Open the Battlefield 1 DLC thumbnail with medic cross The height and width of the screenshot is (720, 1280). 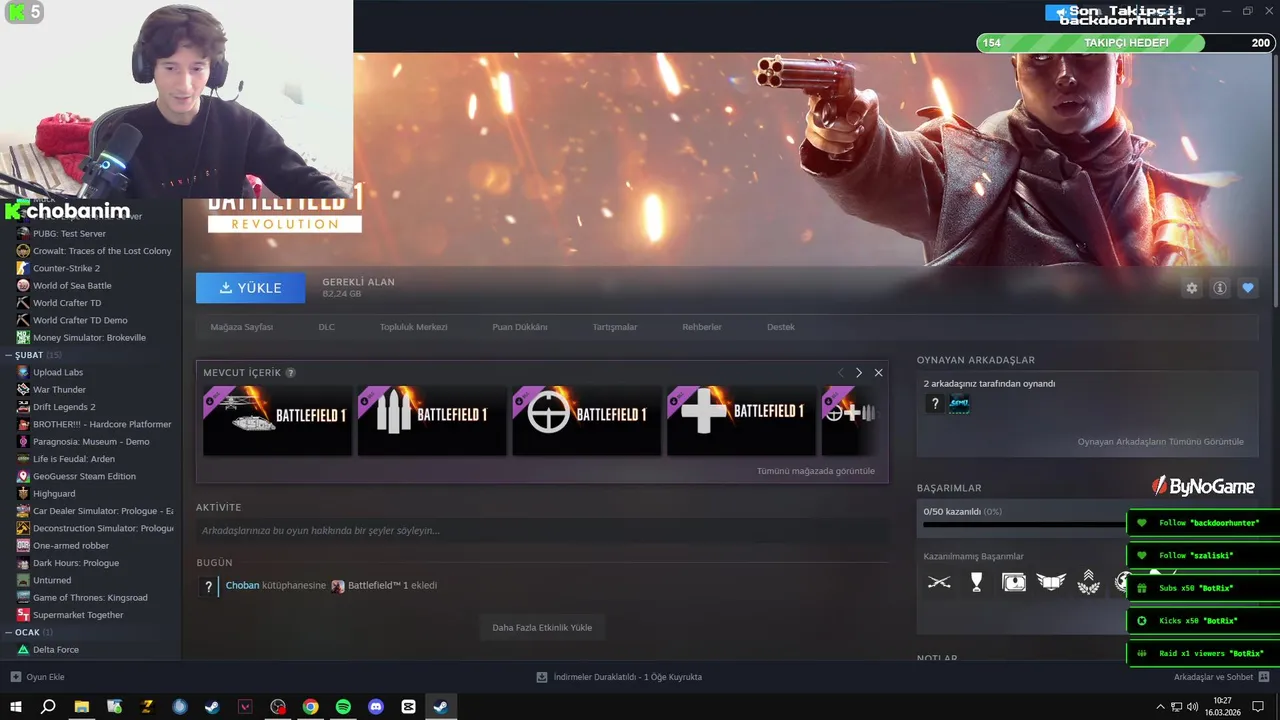pyautogui.click(x=741, y=420)
